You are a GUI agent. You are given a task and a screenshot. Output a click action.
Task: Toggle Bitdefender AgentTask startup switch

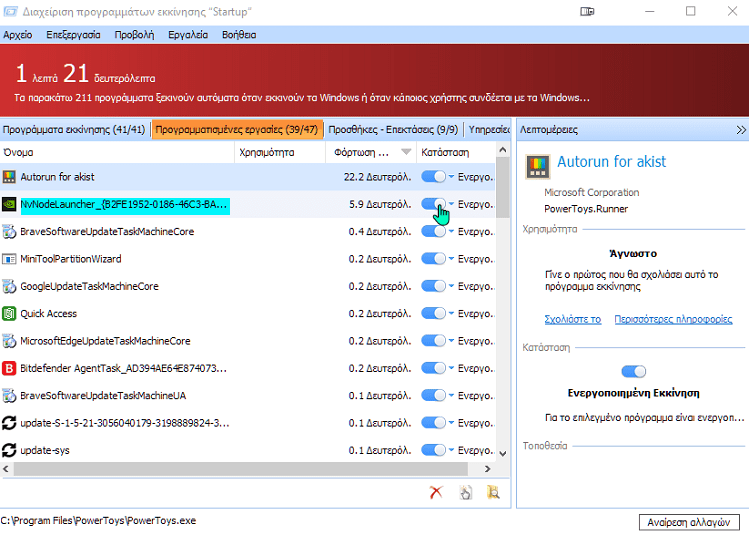pyautogui.click(x=433, y=368)
